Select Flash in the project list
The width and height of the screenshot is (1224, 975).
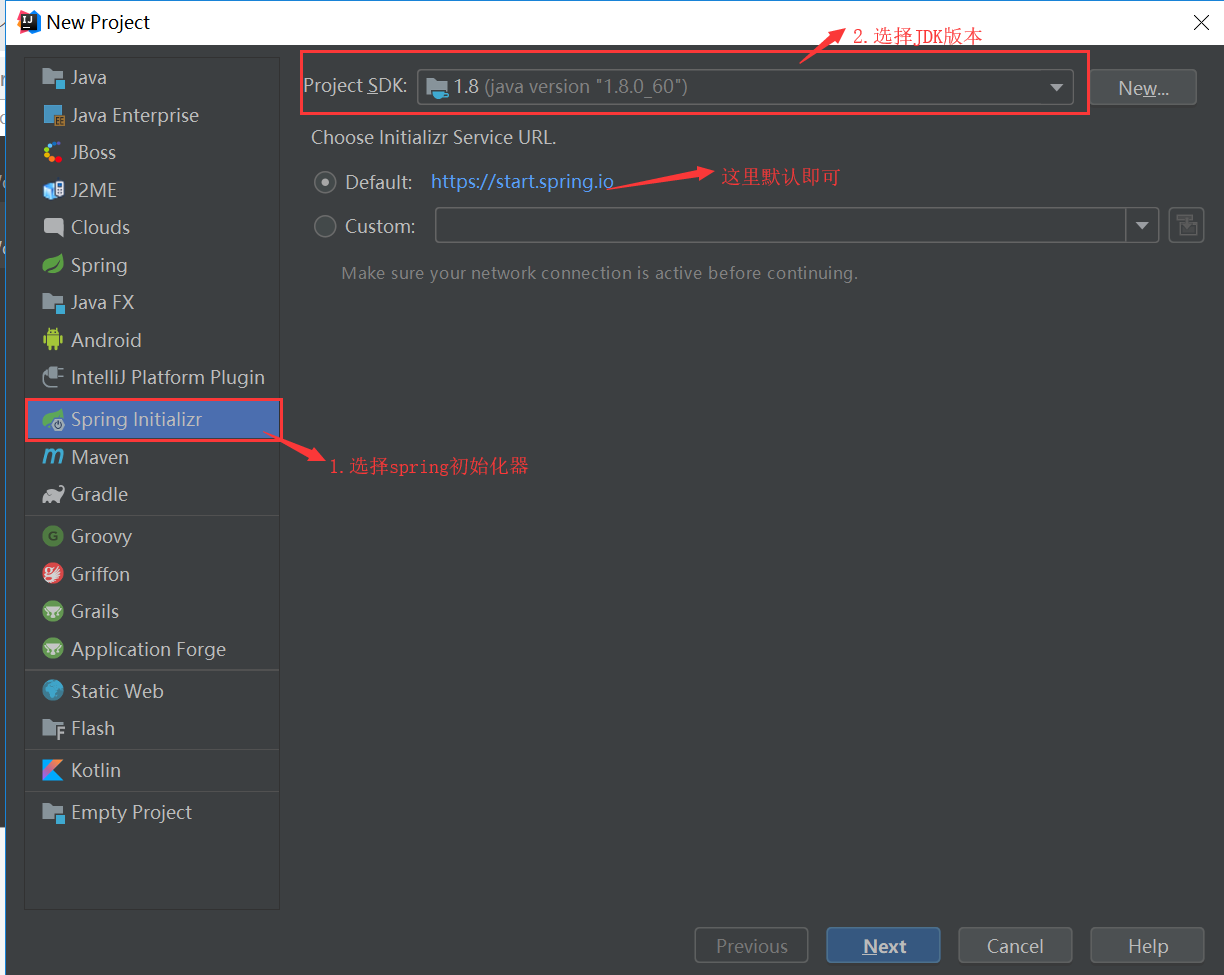point(152,728)
